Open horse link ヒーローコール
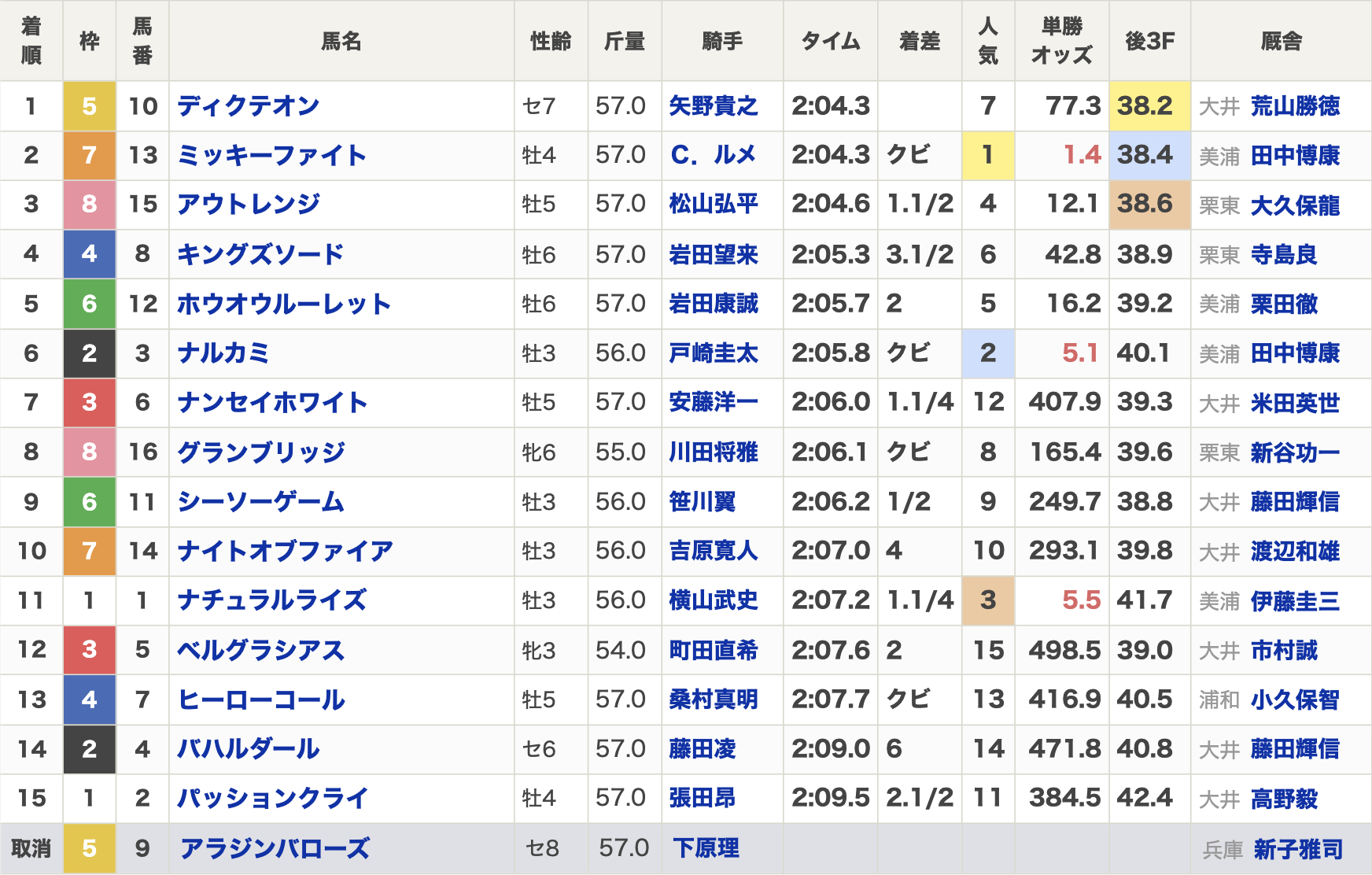Viewport: 1372px width, 875px height. tap(260, 700)
